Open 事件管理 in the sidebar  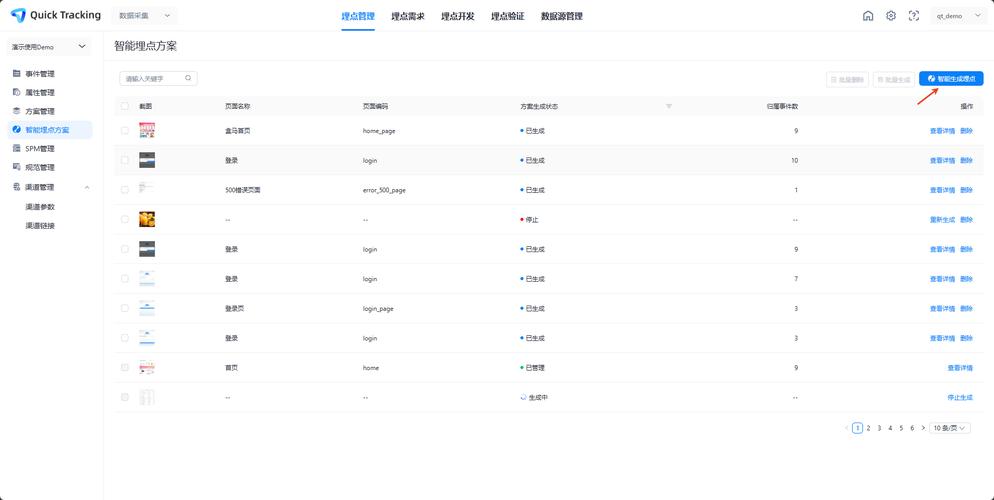pos(40,73)
